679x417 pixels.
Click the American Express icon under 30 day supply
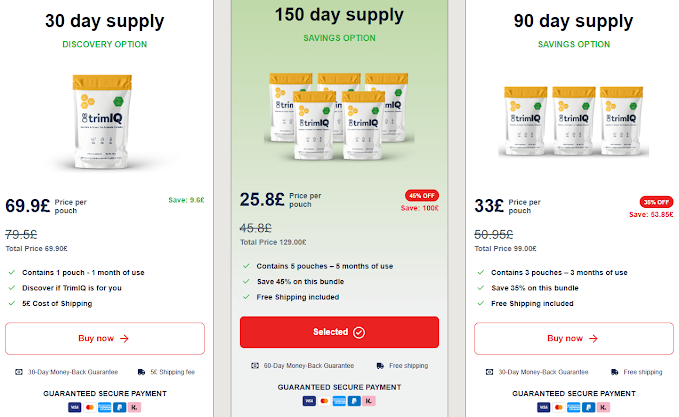coord(104,408)
